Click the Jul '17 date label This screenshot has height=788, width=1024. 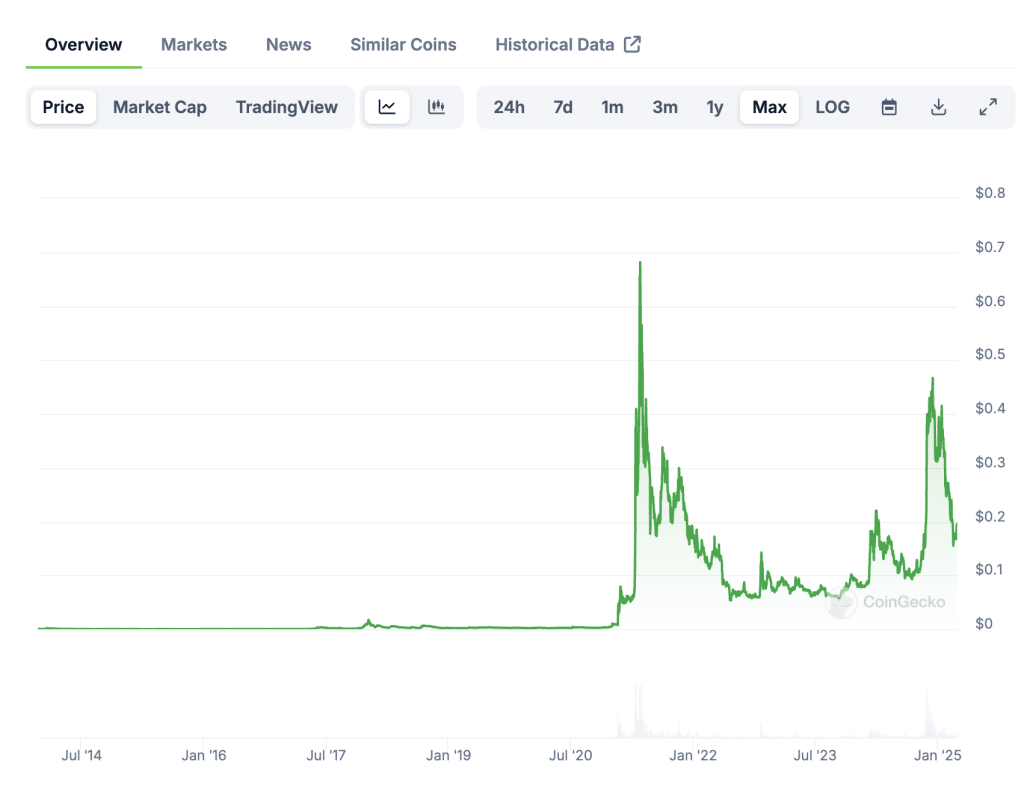pyautogui.click(x=326, y=755)
